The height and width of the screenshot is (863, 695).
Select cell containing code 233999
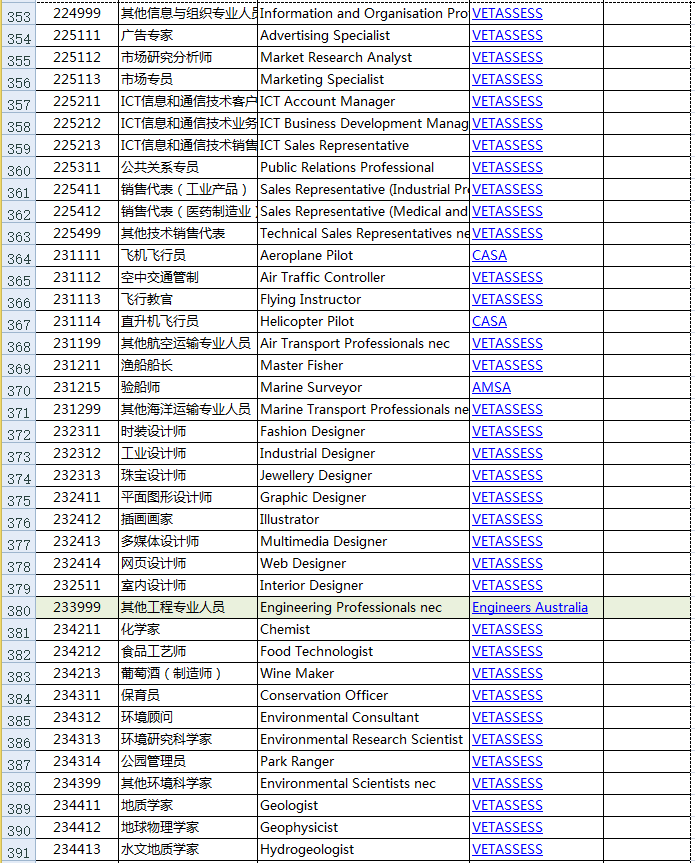pyautogui.click(x=77, y=608)
